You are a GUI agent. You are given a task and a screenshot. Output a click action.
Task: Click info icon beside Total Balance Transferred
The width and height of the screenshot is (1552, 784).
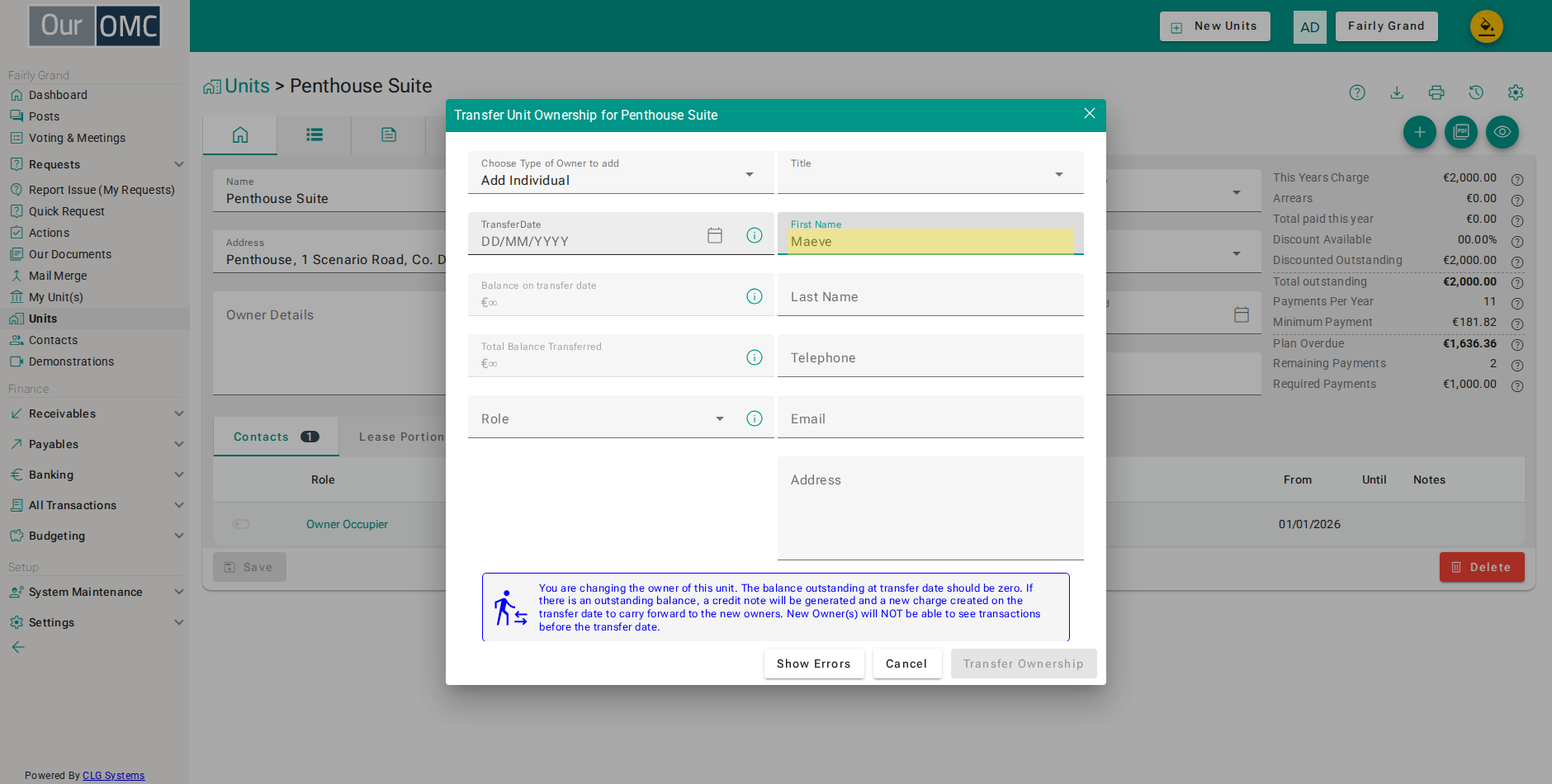[x=755, y=357]
